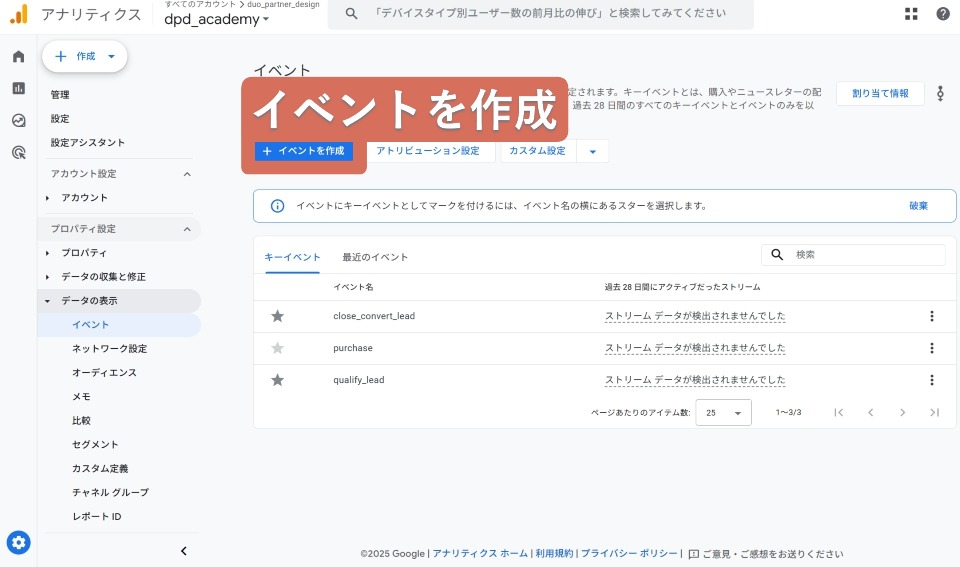
Task: Open the items per page dropdown
Action: coord(723,412)
